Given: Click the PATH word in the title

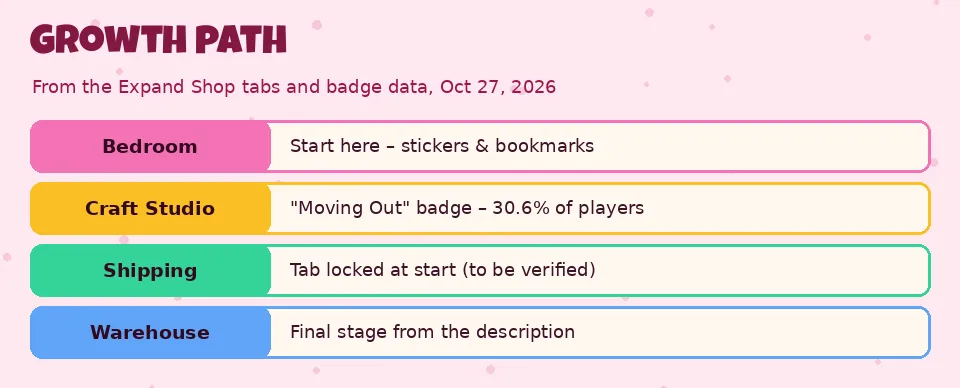Looking at the screenshot, I should (241, 40).
